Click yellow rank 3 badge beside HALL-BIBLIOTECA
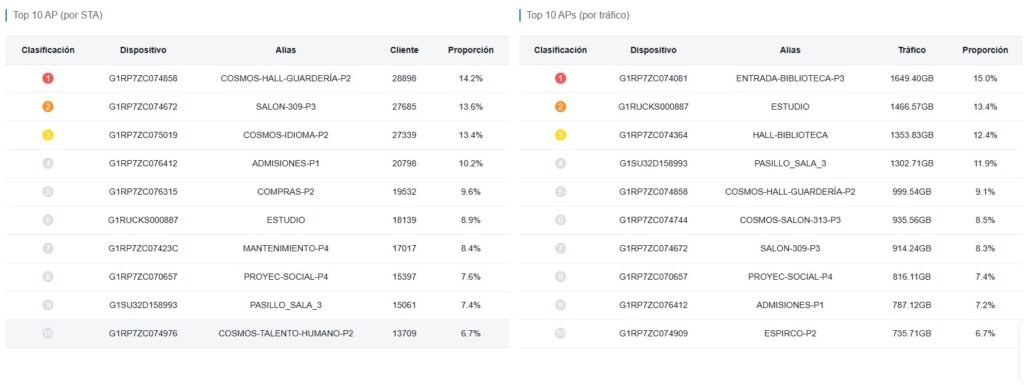 (x=560, y=135)
